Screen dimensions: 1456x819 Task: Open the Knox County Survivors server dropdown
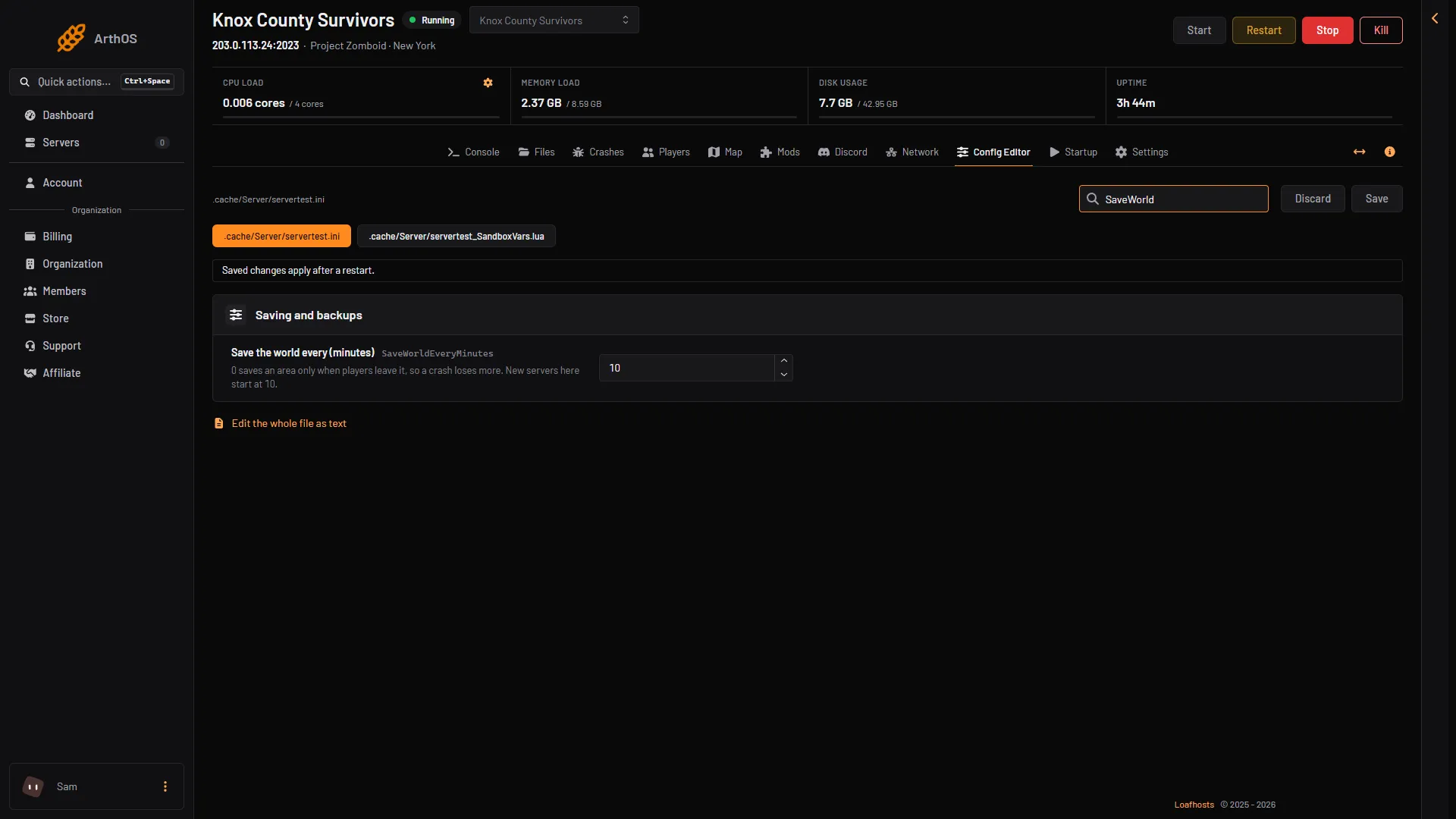(x=554, y=20)
